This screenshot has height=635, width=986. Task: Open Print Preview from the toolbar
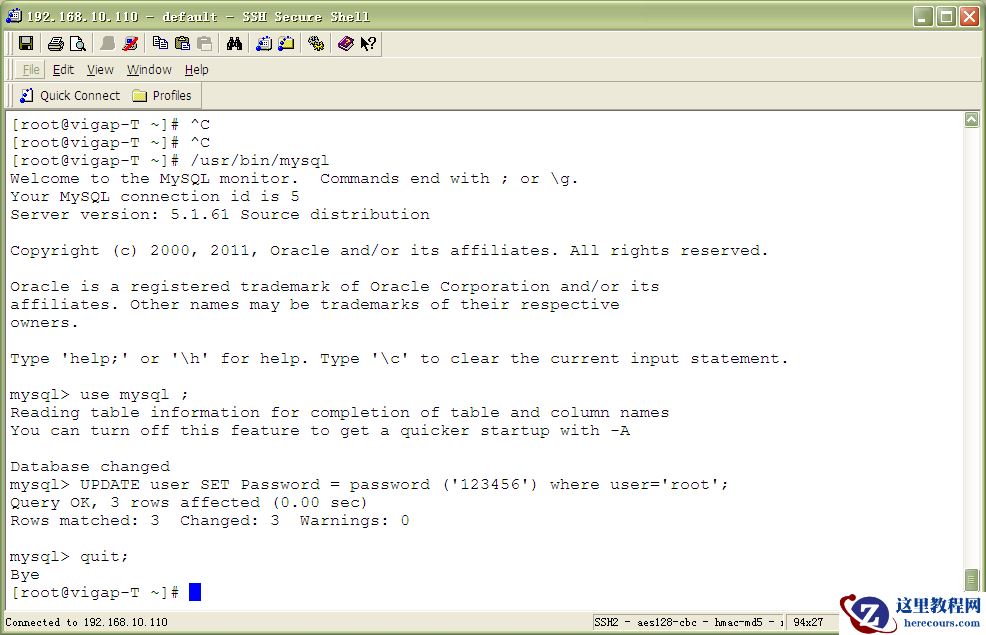77,43
